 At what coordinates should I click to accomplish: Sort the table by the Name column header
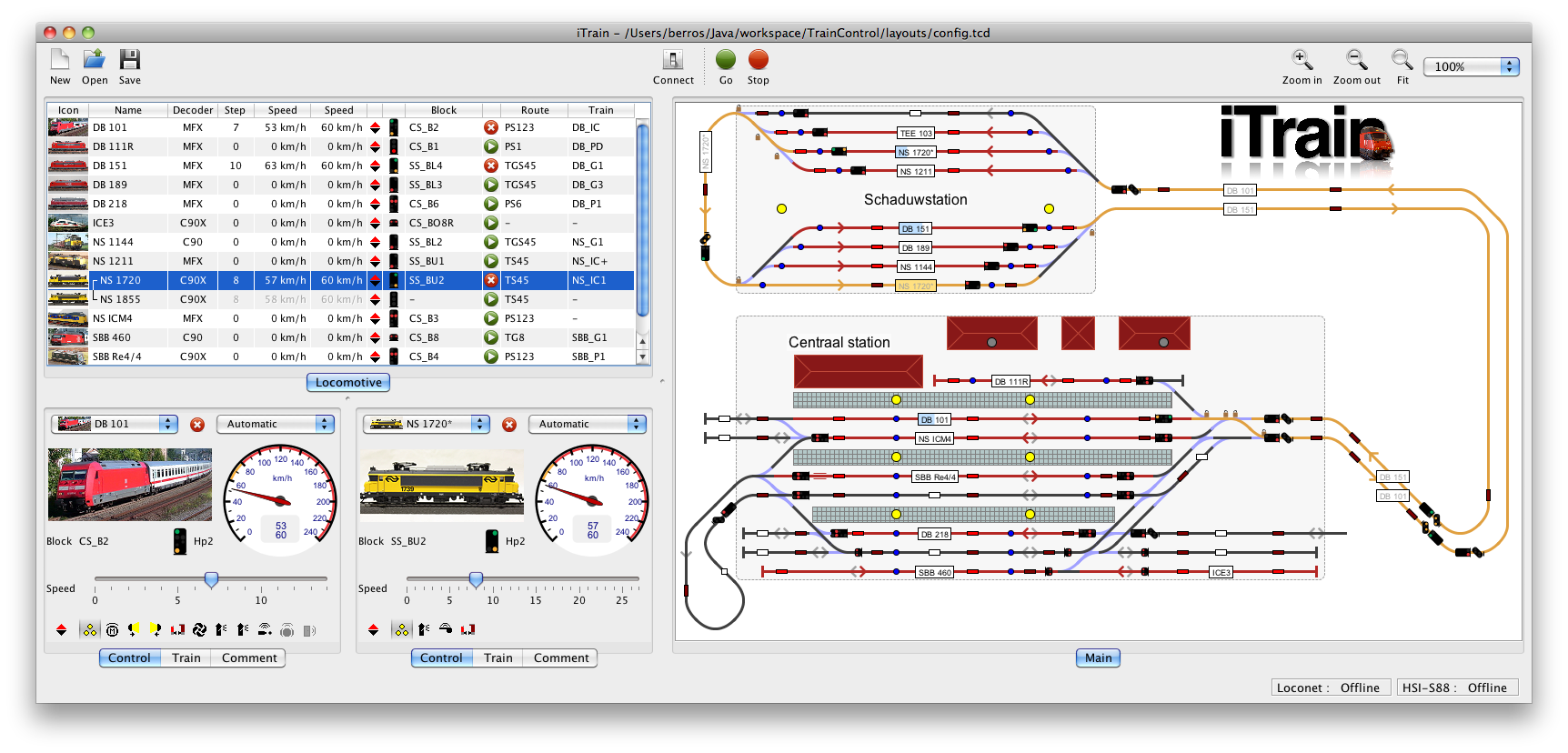128,110
